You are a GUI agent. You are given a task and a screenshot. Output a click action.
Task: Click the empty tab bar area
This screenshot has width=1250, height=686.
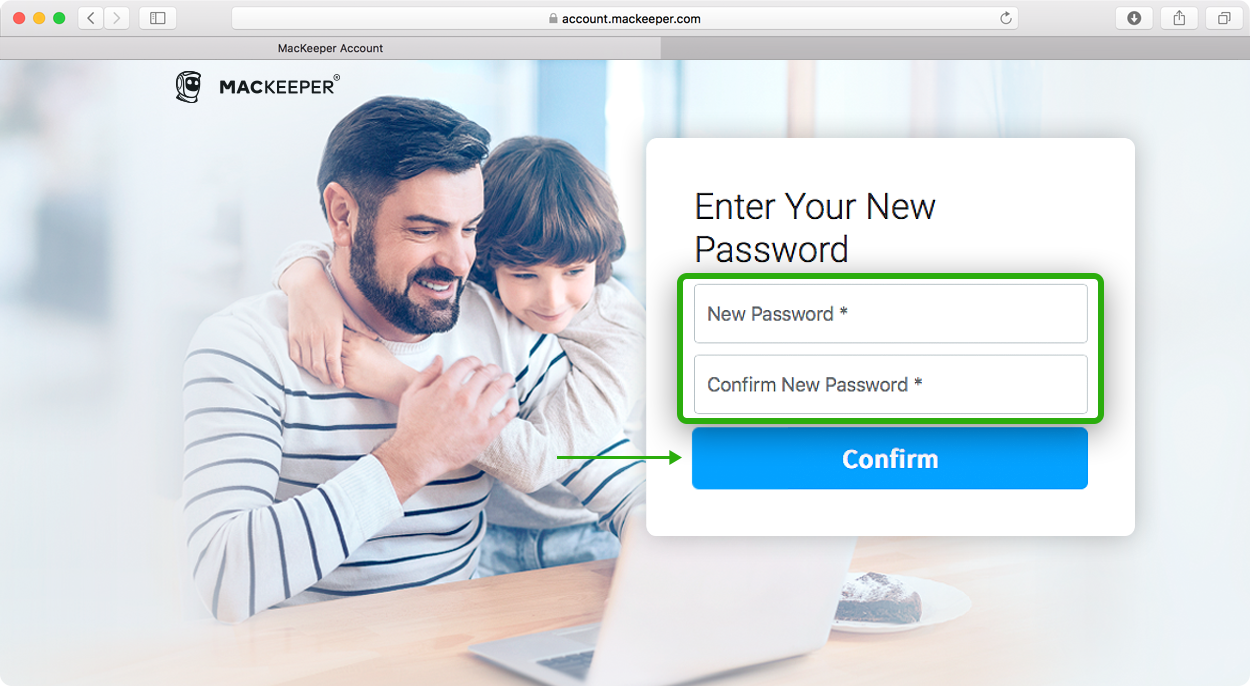(x=955, y=48)
